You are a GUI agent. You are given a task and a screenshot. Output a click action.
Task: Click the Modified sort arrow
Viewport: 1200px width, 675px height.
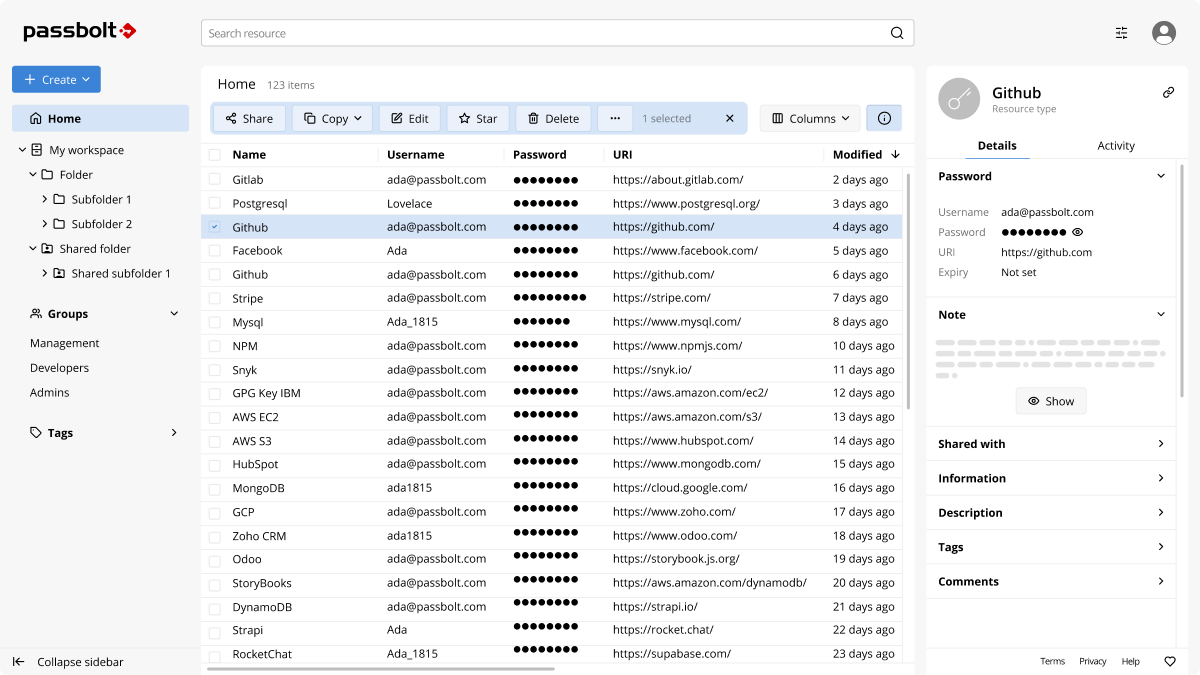click(895, 155)
